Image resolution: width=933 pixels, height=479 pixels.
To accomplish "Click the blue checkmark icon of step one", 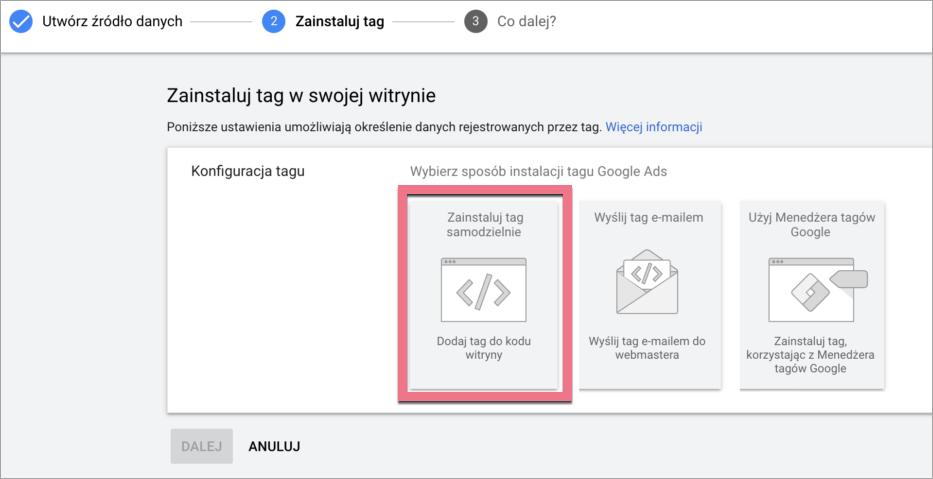I will tap(21, 21).
